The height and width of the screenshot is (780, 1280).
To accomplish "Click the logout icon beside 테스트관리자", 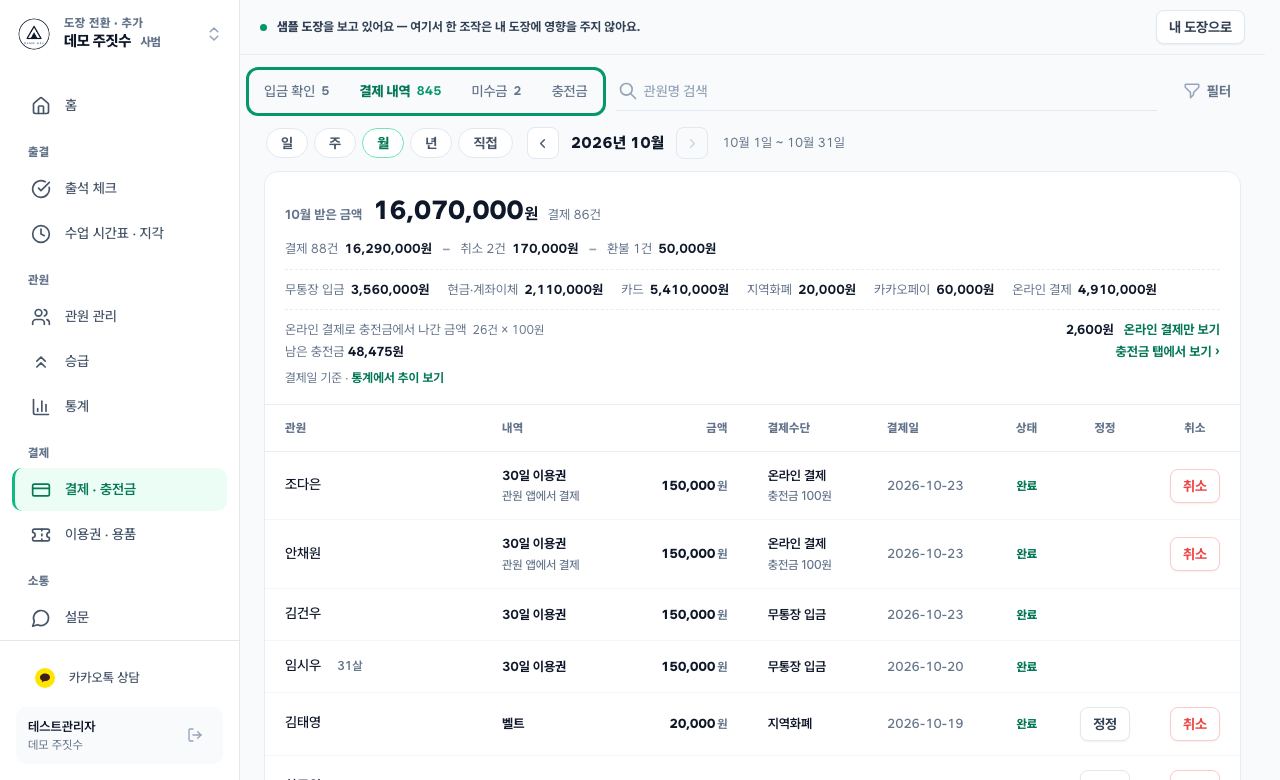I will tap(195, 735).
